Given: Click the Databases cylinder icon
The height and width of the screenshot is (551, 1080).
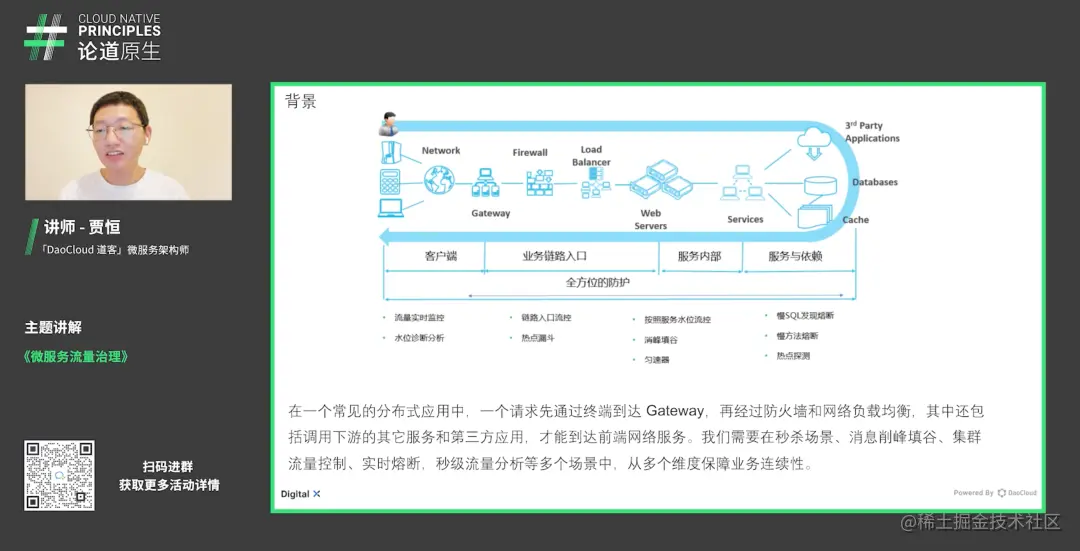Looking at the screenshot, I should (820, 185).
